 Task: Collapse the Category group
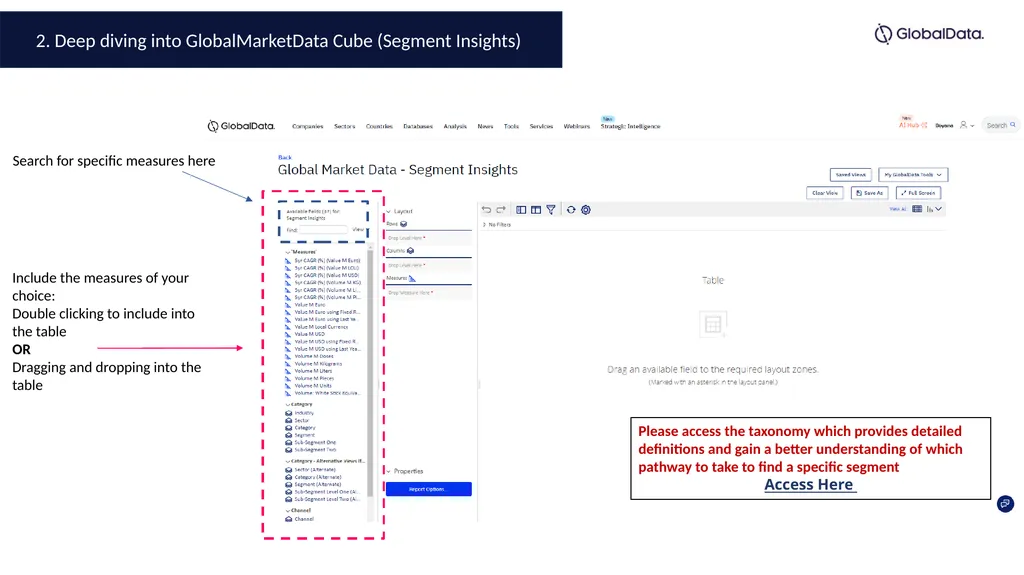pos(287,404)
